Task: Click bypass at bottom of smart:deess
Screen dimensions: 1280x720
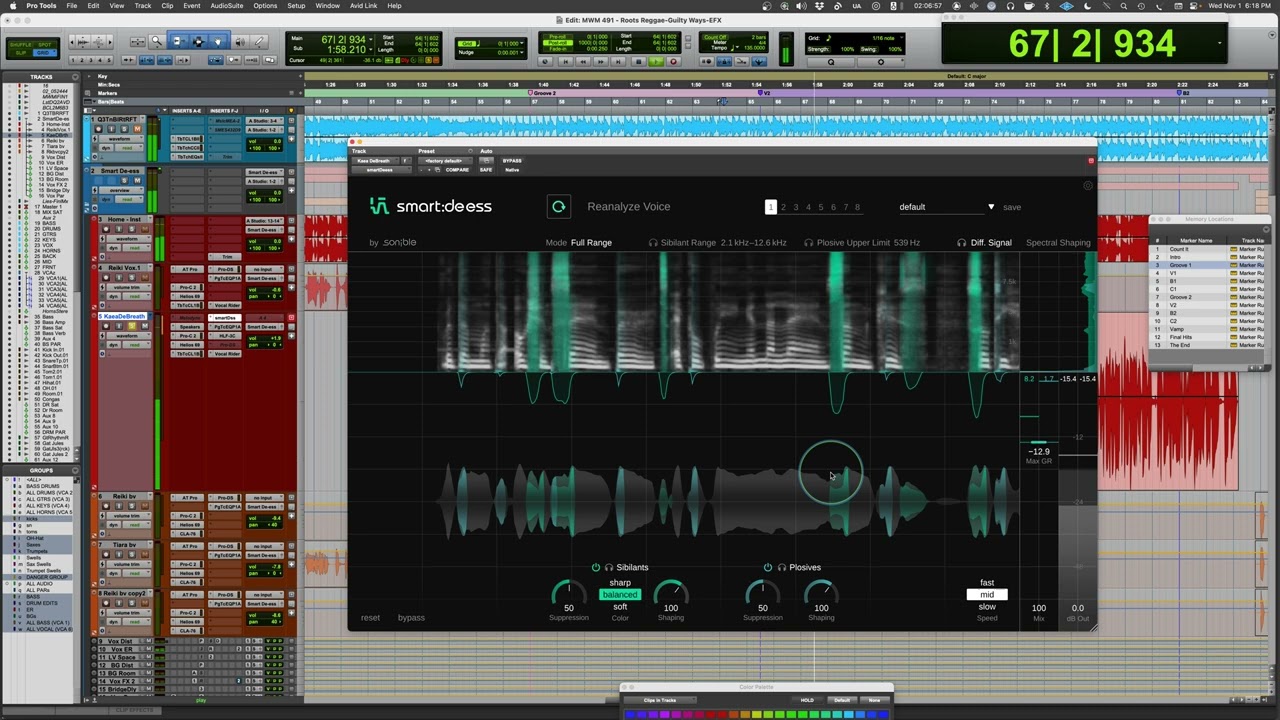Action: coord(411,618)
